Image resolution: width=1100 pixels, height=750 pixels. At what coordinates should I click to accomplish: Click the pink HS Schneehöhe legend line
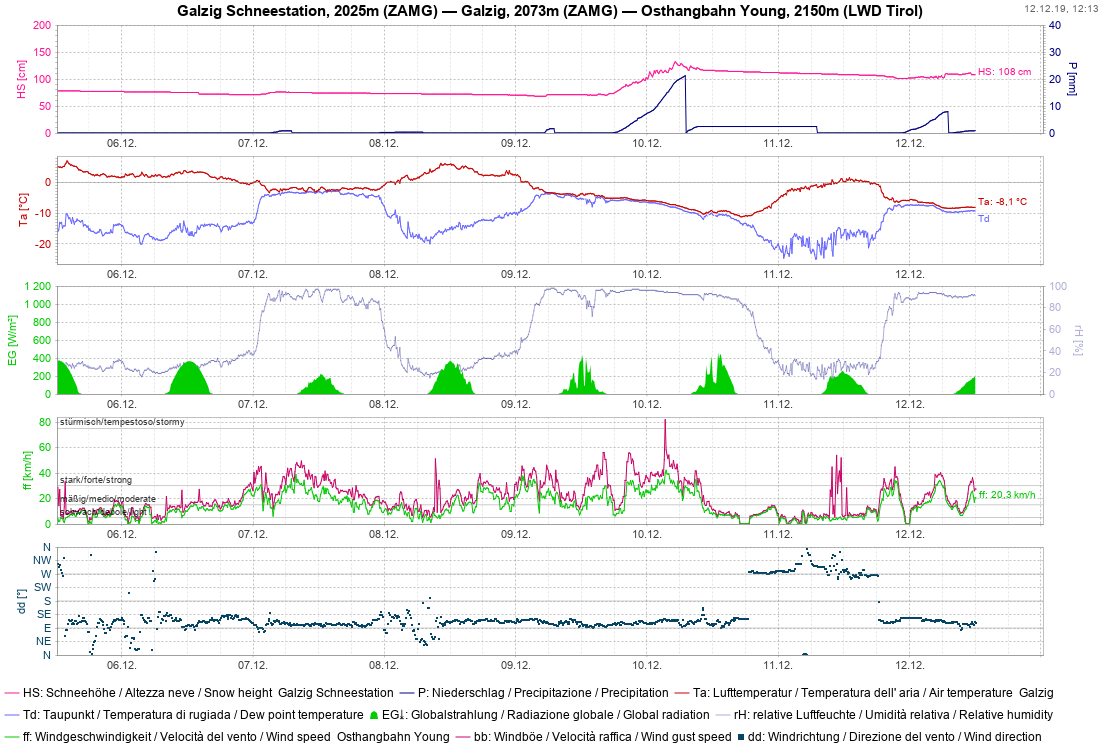pyautogui.click(x=12, y=692)
